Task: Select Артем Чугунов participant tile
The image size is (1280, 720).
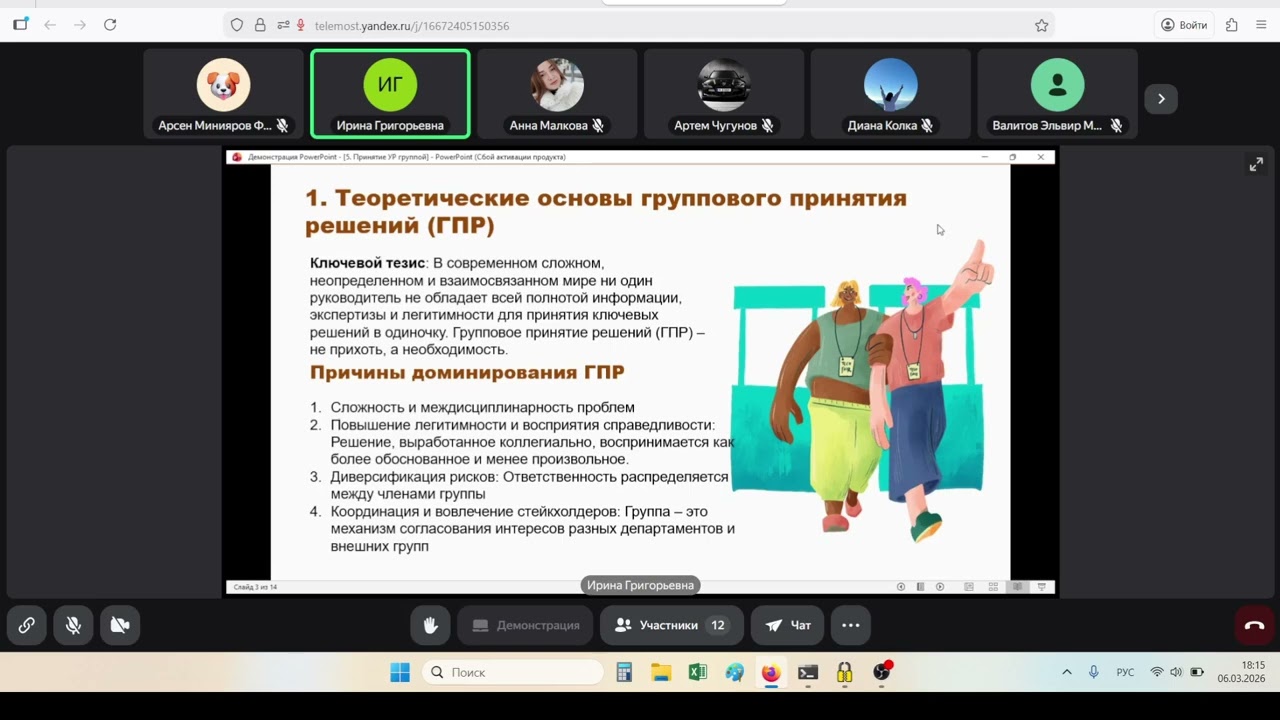Action: (x=724, y=94)
